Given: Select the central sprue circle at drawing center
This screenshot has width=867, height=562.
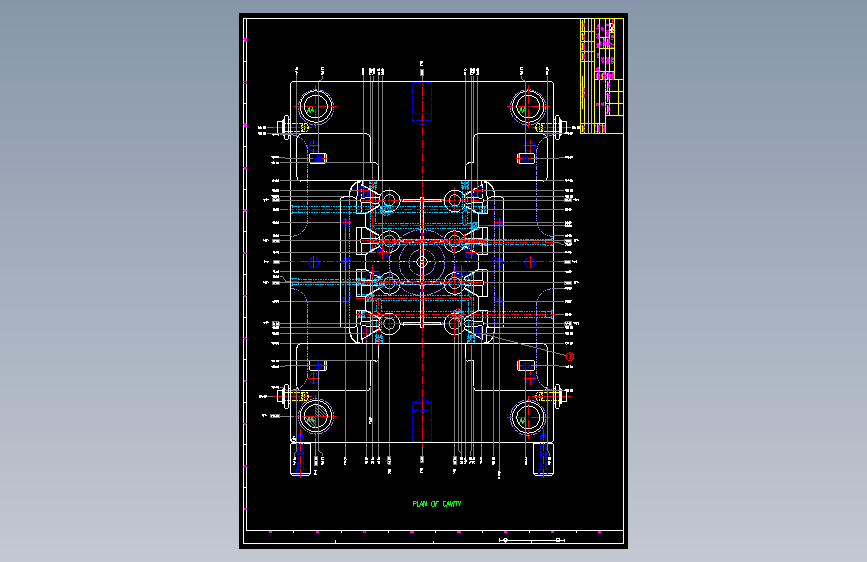Looking at the screenshot, I should 422,262.
